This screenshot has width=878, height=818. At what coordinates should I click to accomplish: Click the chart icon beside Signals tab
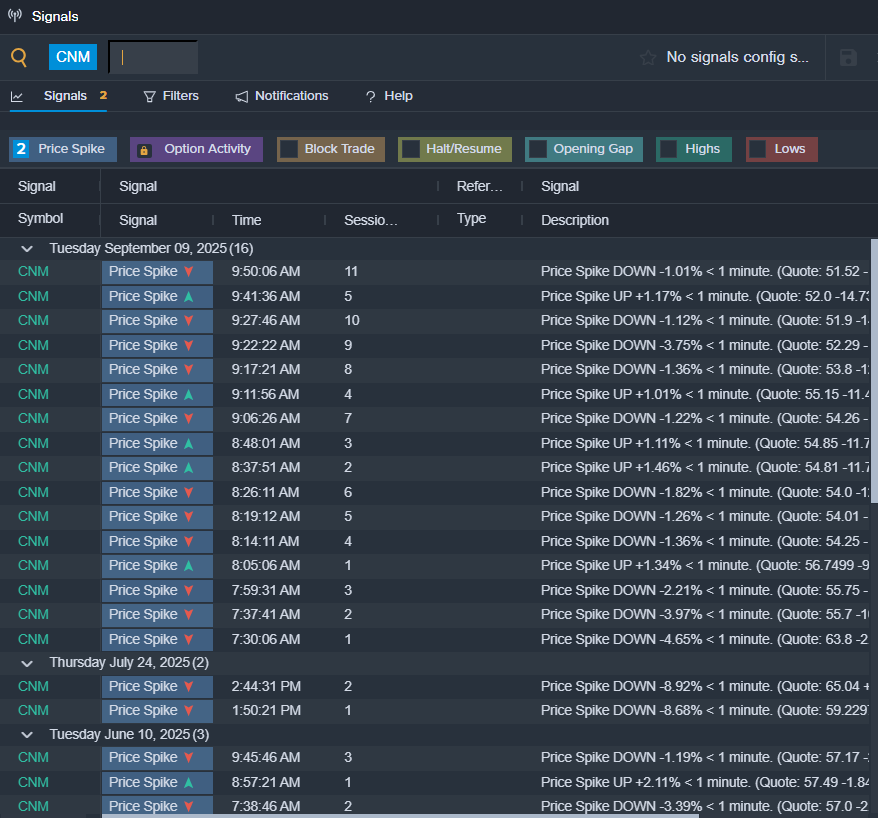click(x=17, y=96)
